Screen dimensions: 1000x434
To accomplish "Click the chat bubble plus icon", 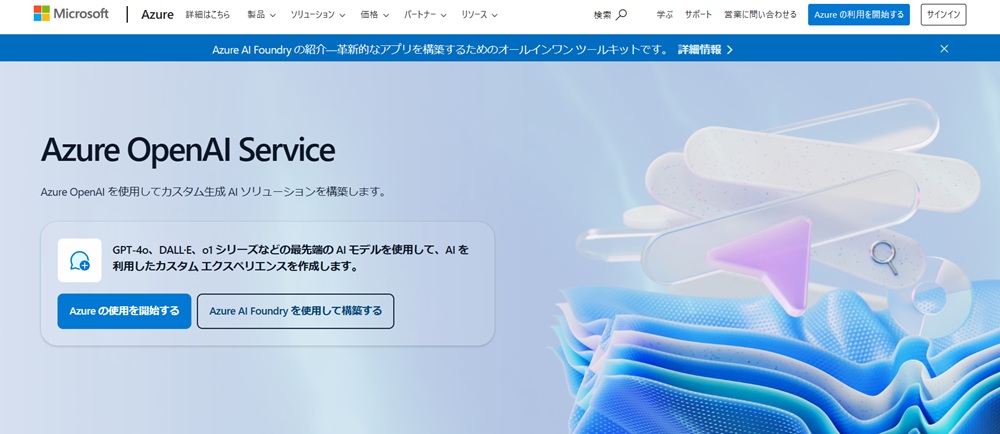I will pos(80,260).
